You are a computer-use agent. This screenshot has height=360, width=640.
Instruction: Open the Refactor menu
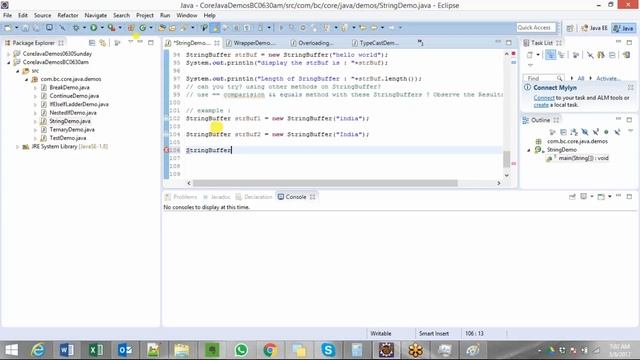(x=68, y=15)
